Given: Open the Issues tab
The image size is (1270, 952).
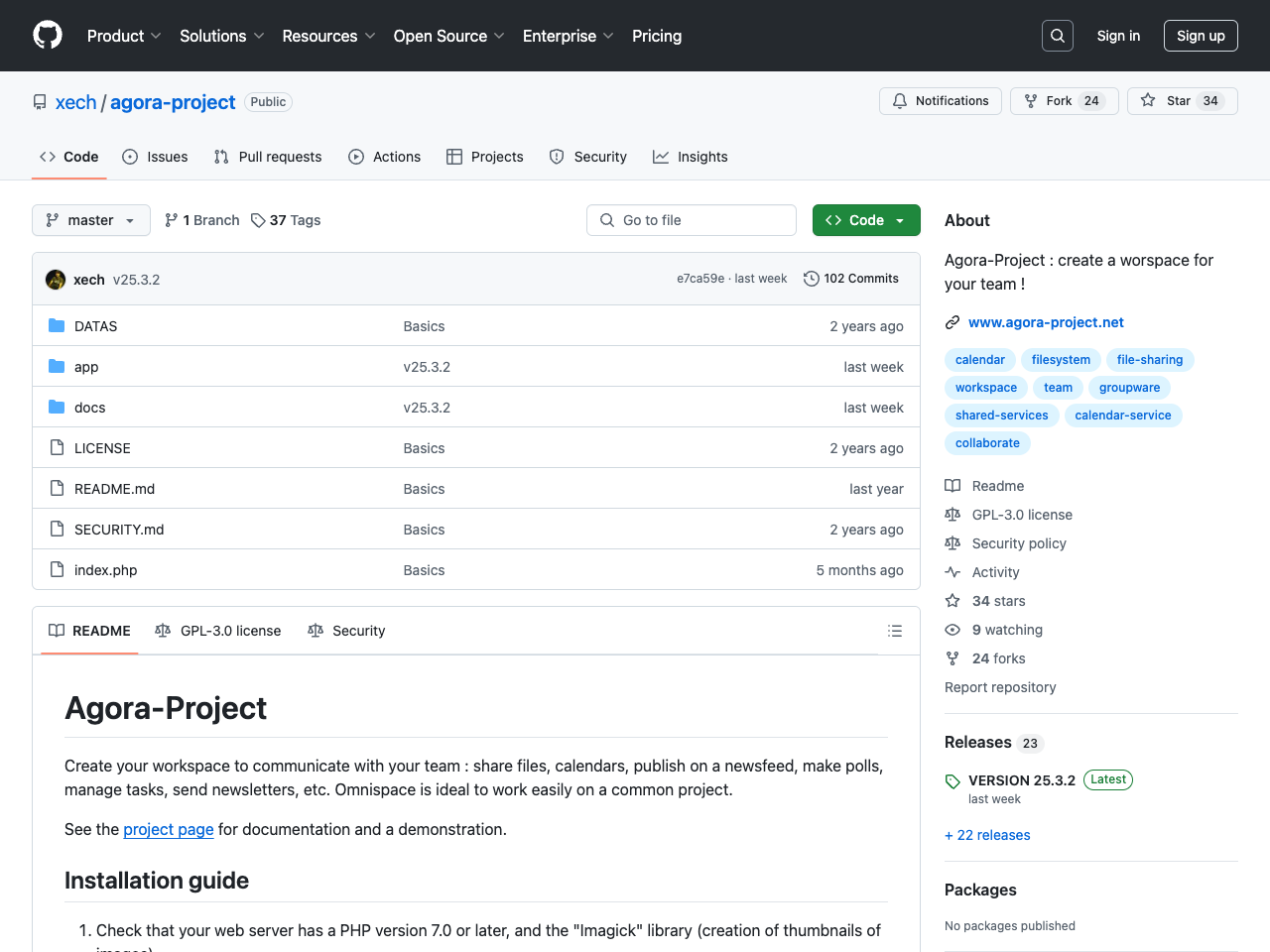Looking at the screenshot, I should pos(155,157).
